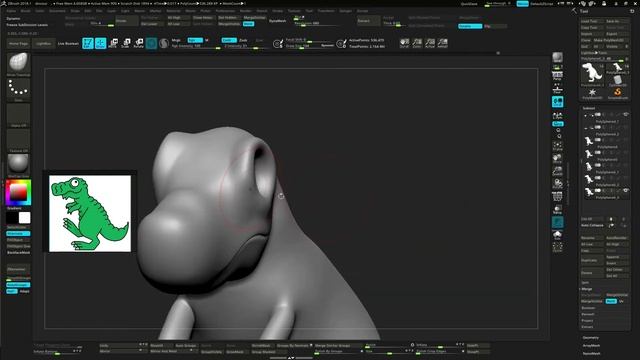Viewport: 640px width, 360px height.
Task: Open the Transform menu
Action: 326,11
